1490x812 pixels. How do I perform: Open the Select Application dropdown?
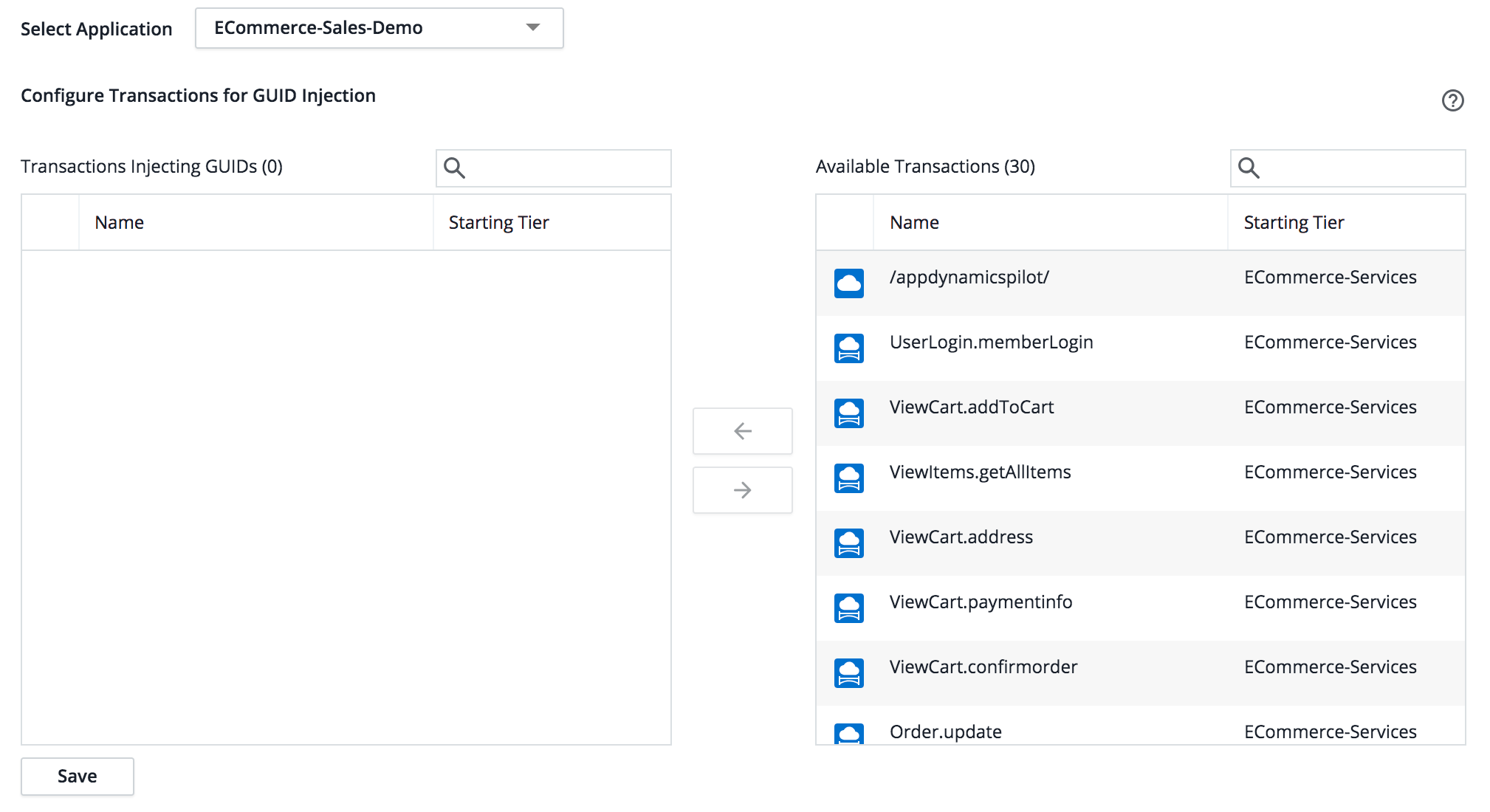(x=379, y=28)
